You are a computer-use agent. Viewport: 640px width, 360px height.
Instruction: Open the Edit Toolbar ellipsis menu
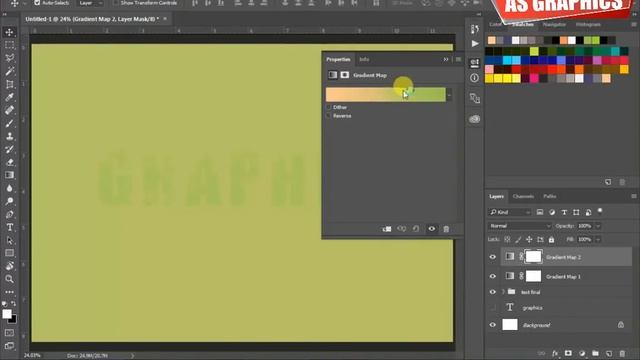click(x=9, y=292)
